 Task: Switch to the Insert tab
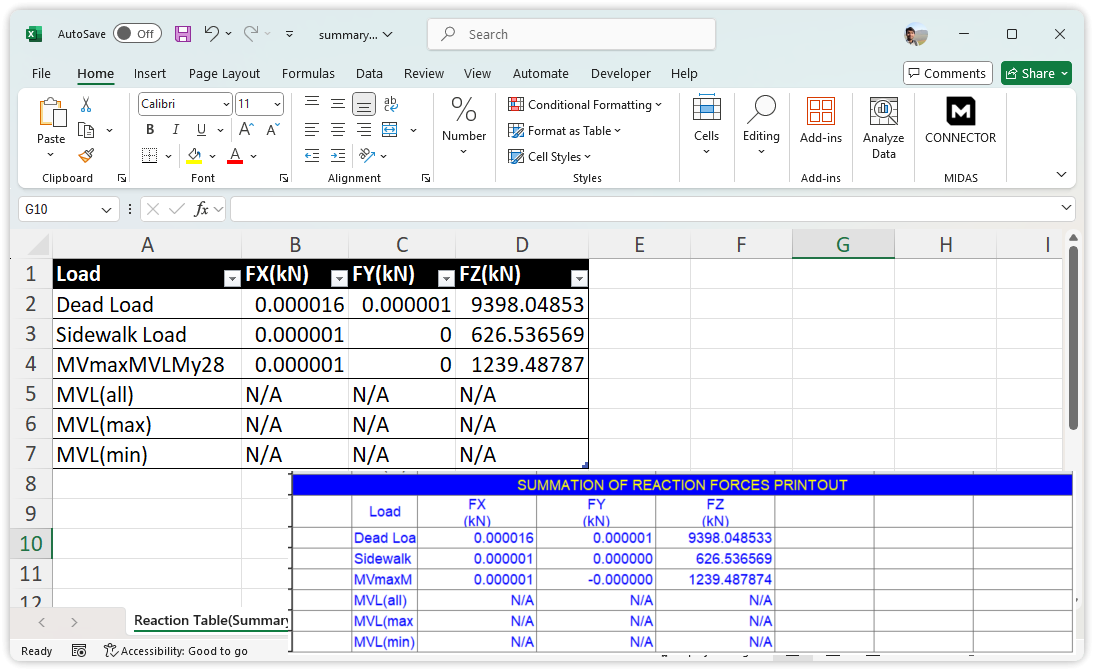pyautogui.click(x=149, y=73)
